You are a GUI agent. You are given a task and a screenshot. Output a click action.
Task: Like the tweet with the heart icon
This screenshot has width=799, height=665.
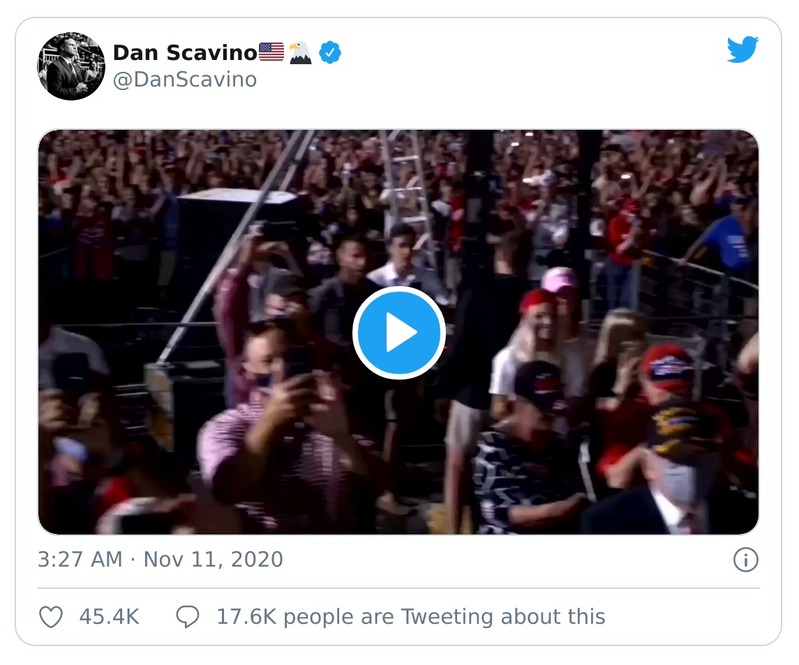point(51,617)
